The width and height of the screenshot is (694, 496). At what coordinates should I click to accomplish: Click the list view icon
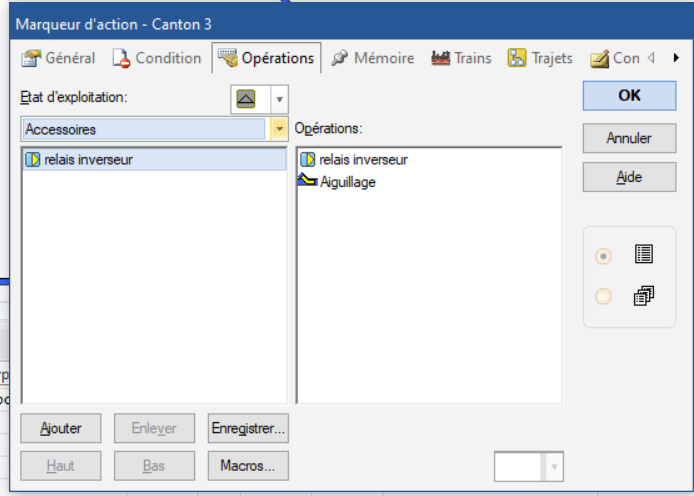[644, 254]
